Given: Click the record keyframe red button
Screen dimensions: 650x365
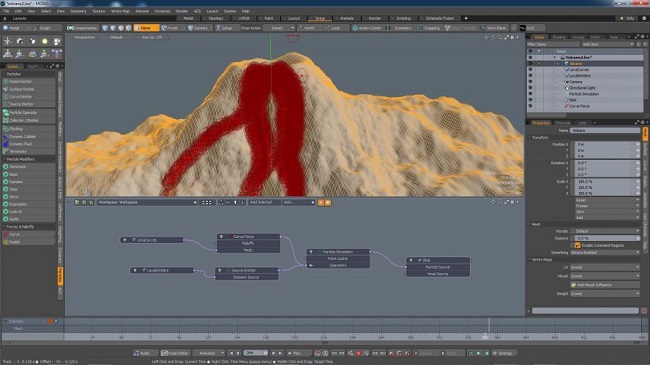Looking at the screenshot, I should pyautogui.click(x=358, y=353).
